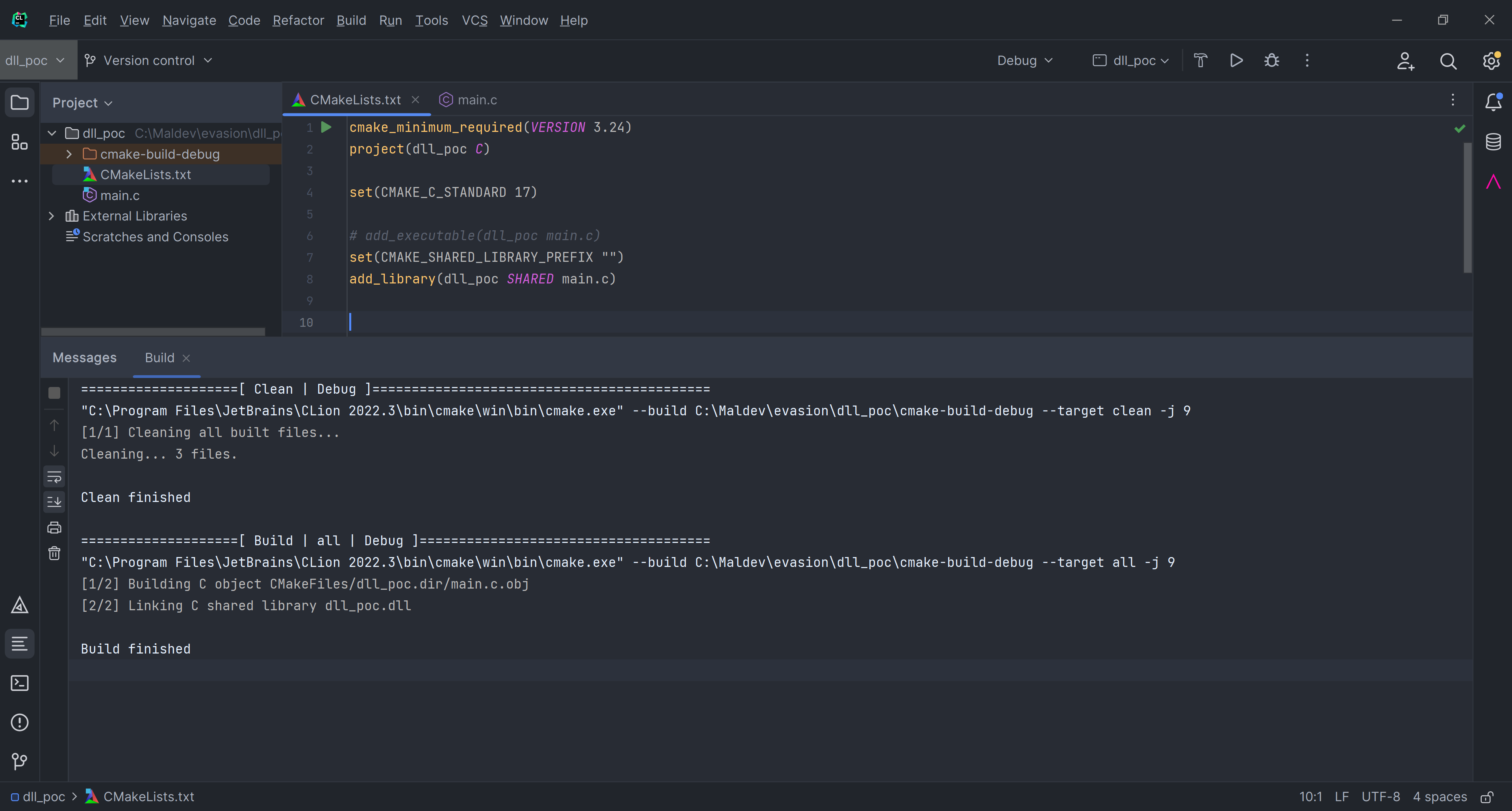This screenshot has width=1512, height=811.
Task: Open the Debug run configuration dropdown
Action: click(x=1024, y=61)
